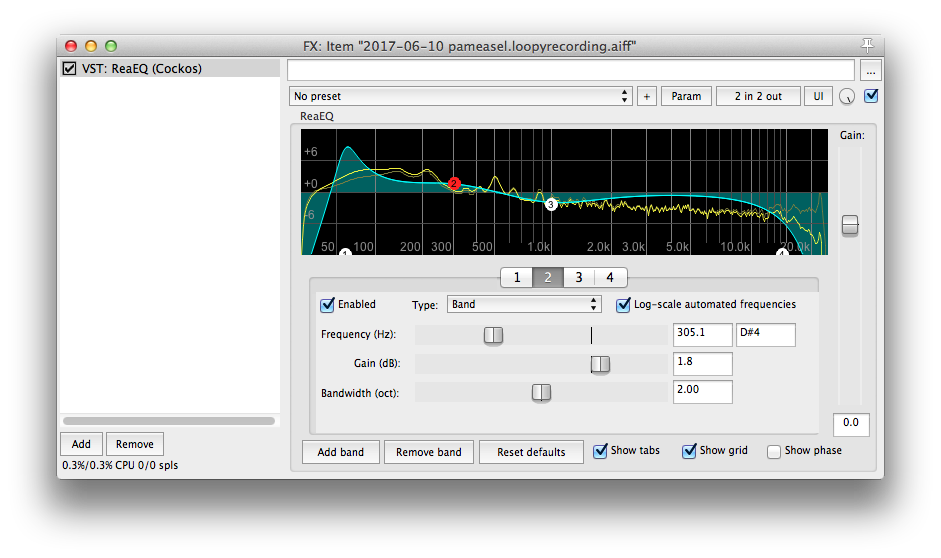Switch to band tab 1
The height and width of the screenshot is (558, 941).
tap(517, 277)
